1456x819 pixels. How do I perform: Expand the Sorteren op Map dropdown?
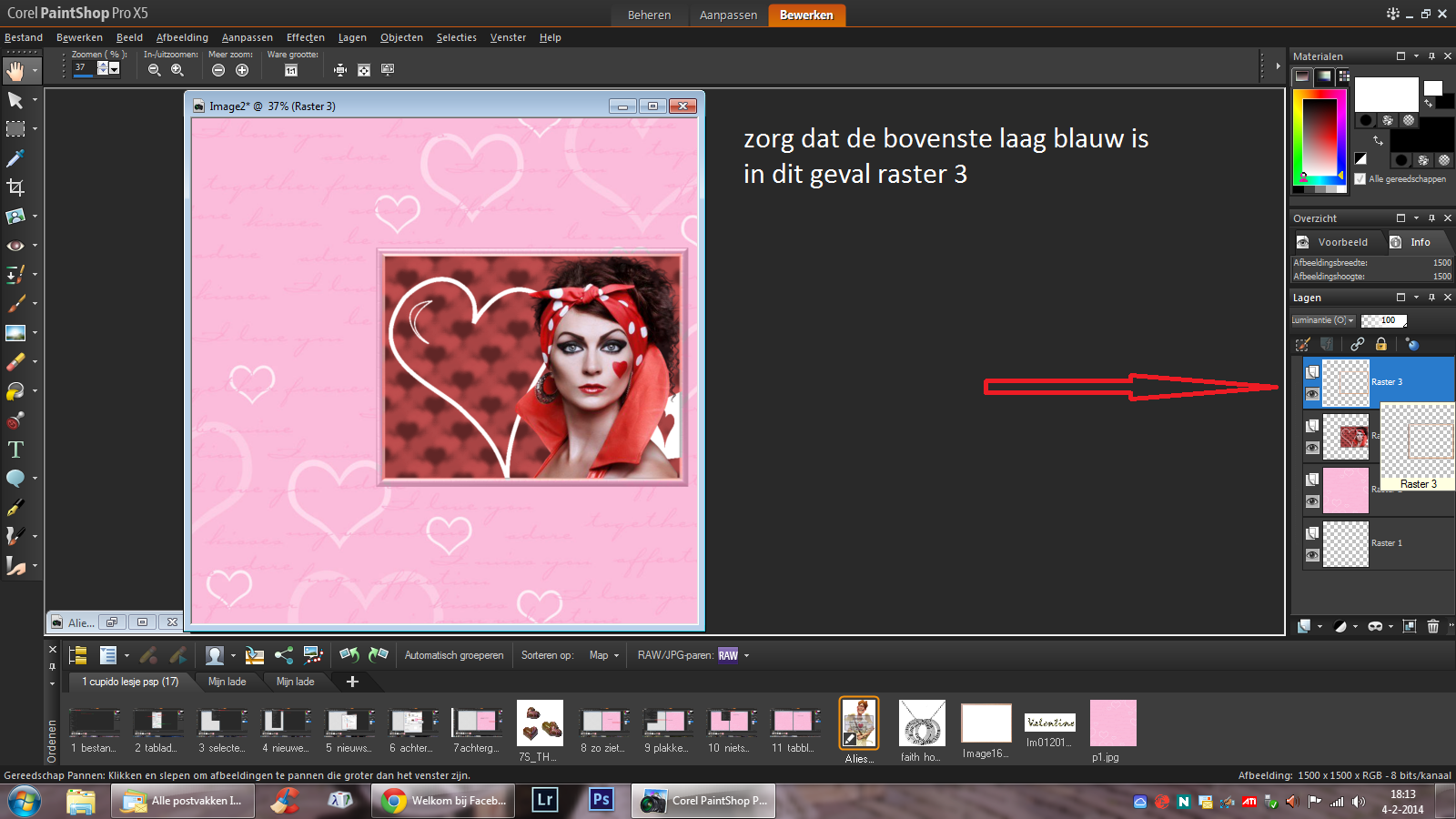pyautogui.click(x=604, y=655)
